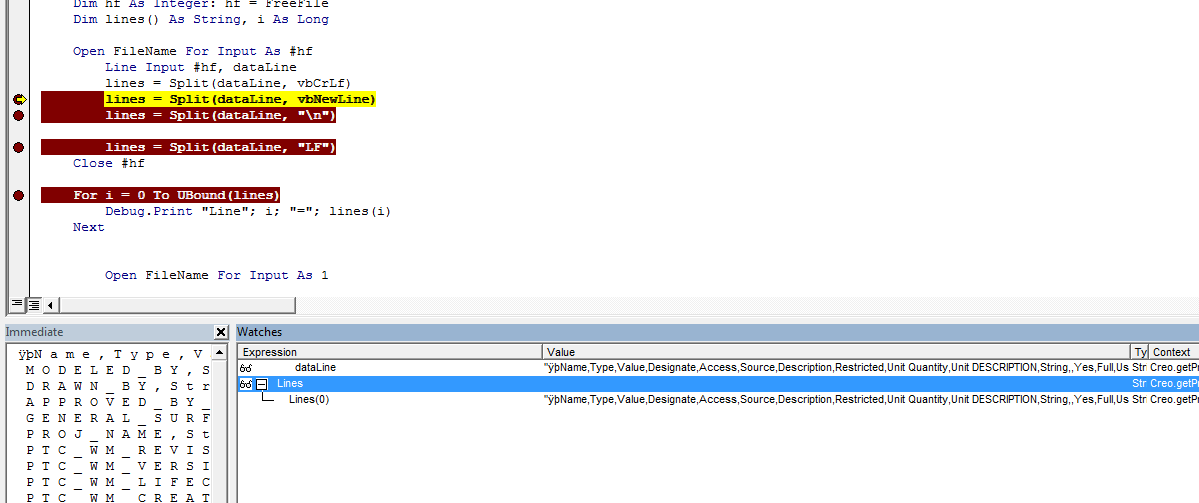Close the Immediate window
The width and height of the screenshot is (1199, 503).
click(221, 332)
